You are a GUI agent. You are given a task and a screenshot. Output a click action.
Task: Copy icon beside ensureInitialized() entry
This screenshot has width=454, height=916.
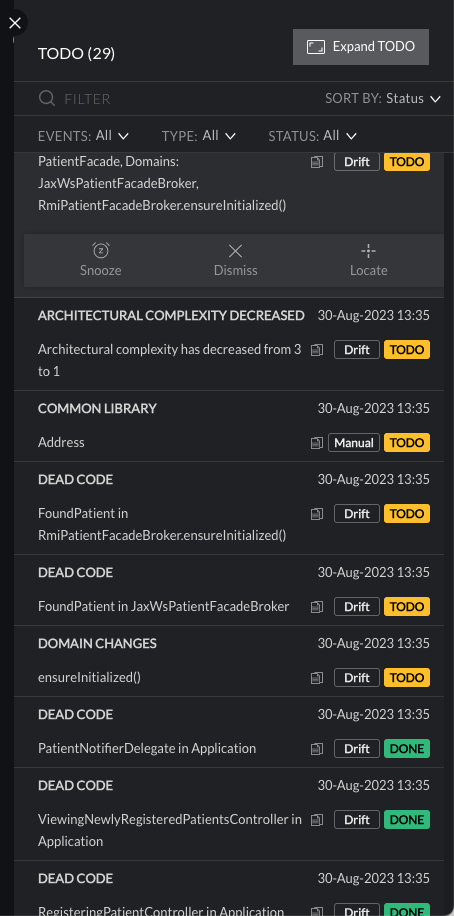[x=317, y=678]
